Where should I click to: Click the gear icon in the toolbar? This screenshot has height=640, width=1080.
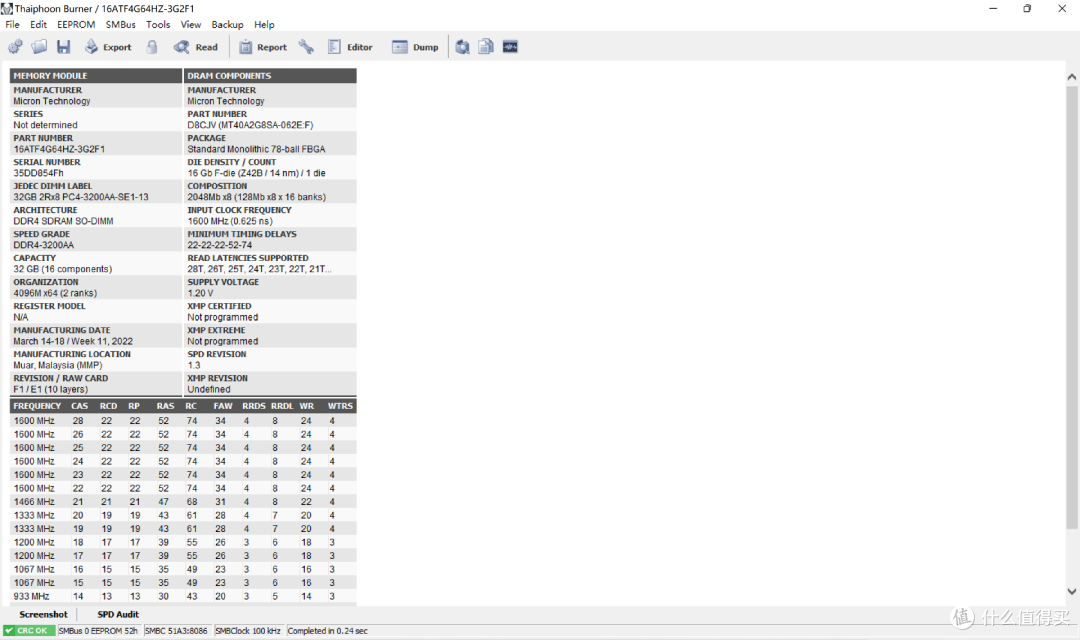click(15, 47)
